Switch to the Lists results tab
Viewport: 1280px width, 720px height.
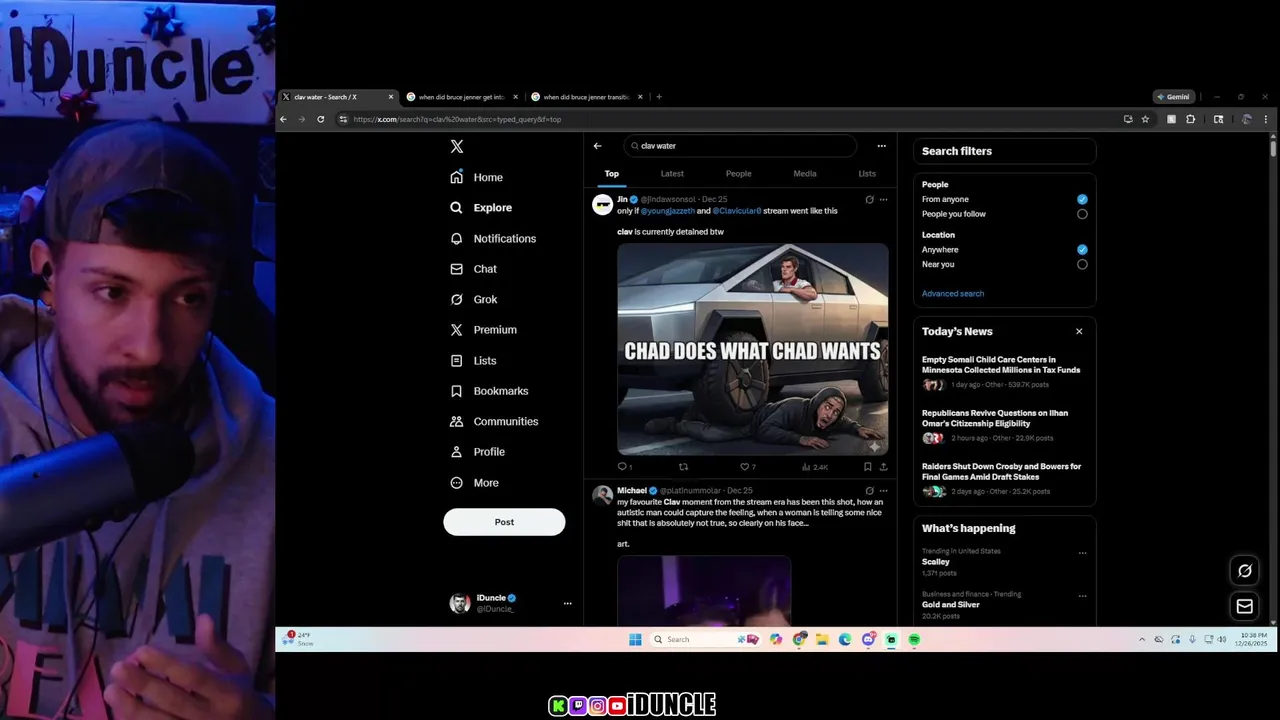click(x=867, y=174)
